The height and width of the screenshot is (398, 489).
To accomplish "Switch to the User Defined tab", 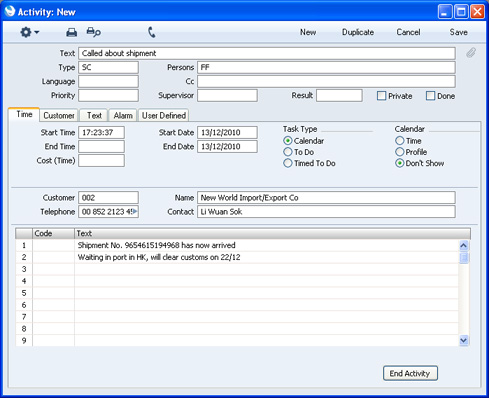I will tap(164, 115).
